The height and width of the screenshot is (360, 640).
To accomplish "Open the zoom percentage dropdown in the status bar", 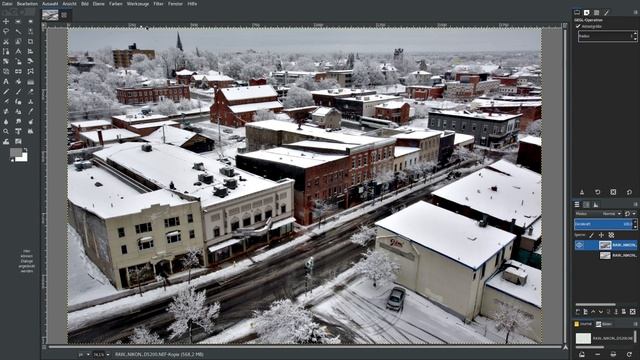I will pos(108,355).
